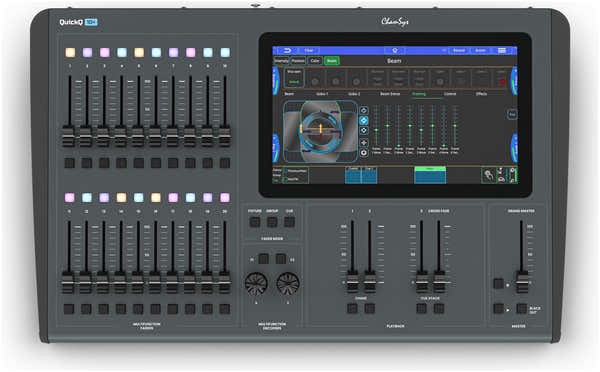Screen dimensions: 600x372
Task: Tap the four-arrow move icon beside the shutter preview
Action: 364,142
